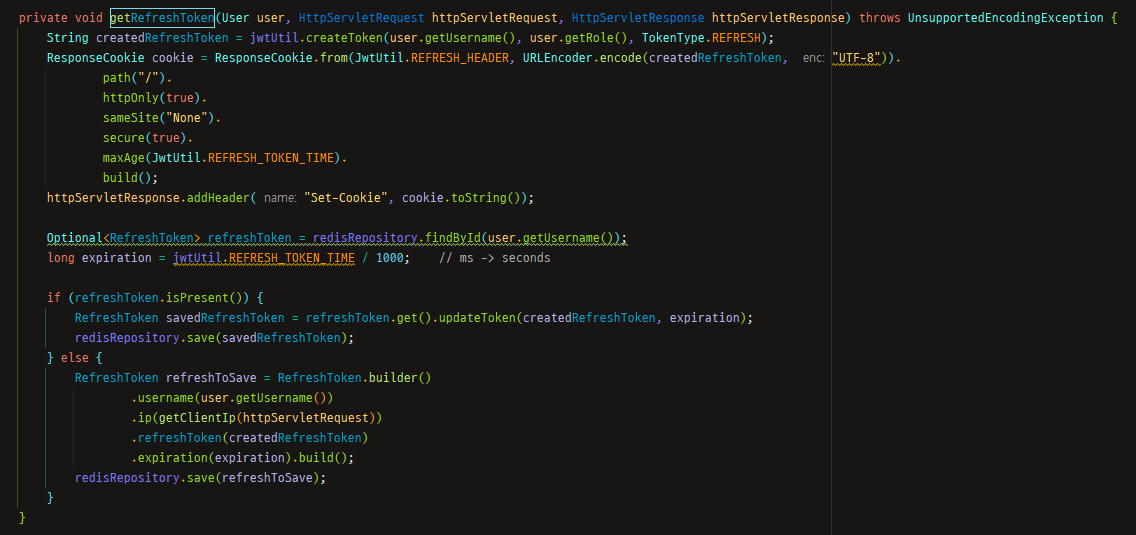Viewport: 1136px width, 535px height.
Task: Click the cookie.toString() call
Action: pos(461,197)
